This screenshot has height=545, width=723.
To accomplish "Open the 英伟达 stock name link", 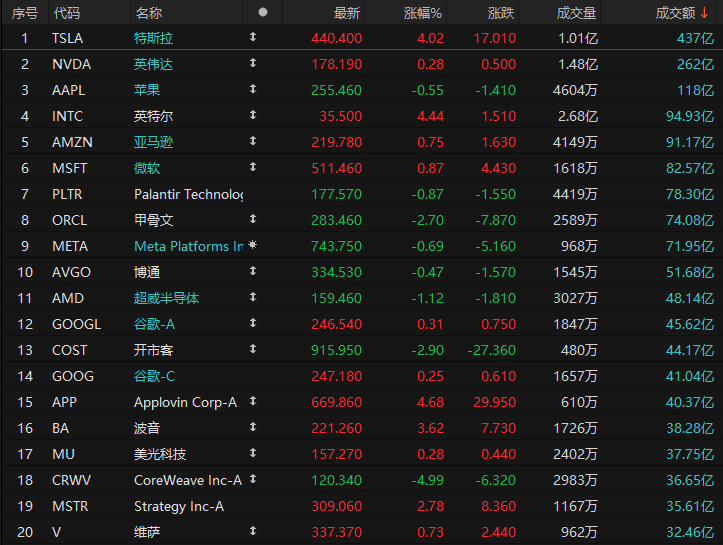I will pyautogui.click(x=154, y=64).
